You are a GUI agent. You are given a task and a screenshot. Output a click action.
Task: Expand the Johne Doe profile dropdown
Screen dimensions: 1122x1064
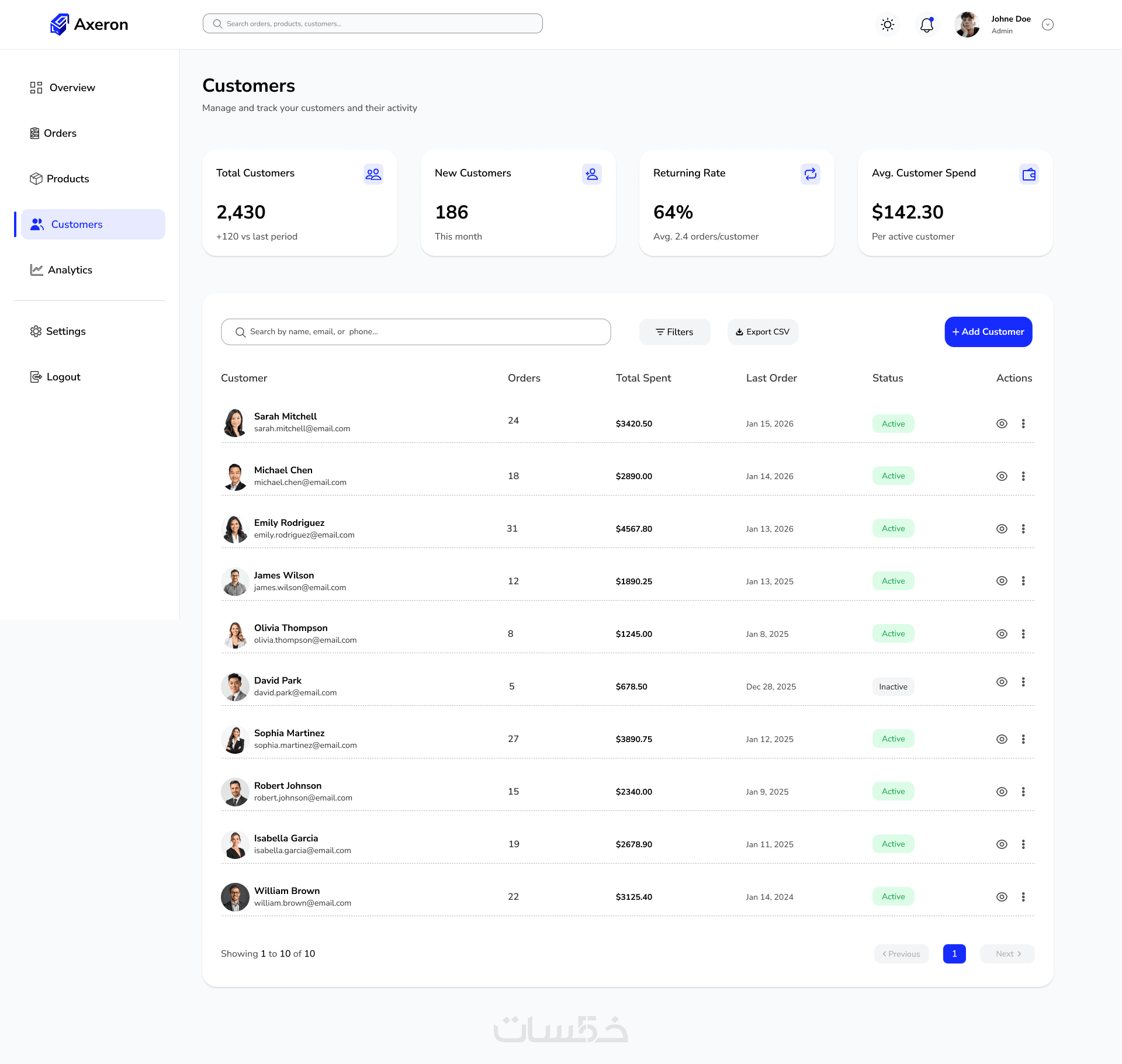click(1048, 25)
